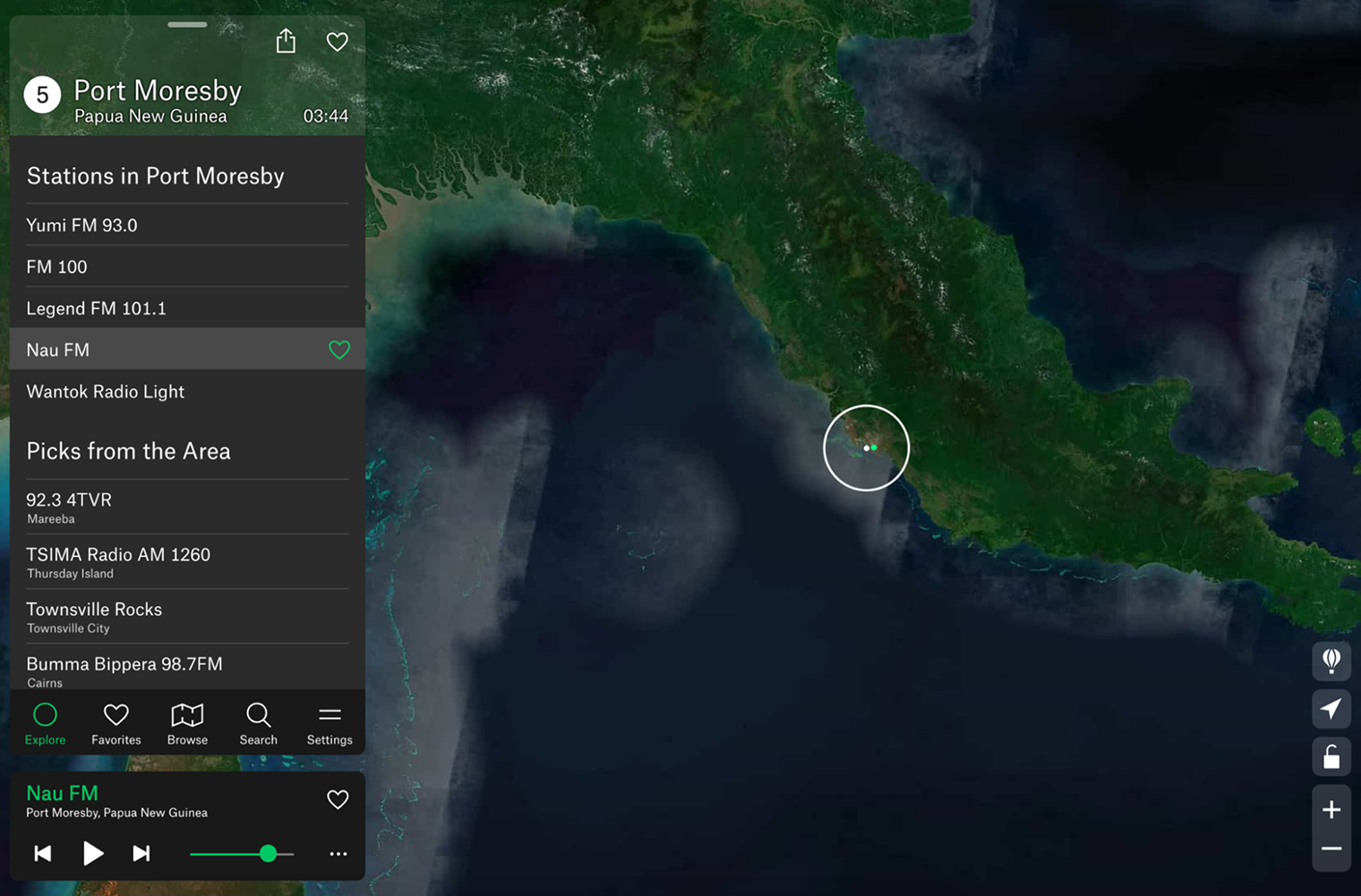Zoom in with the plus button
The height and width of the screenshot is (896, 1361).
pyautogui.click(x=1331, y=809)
